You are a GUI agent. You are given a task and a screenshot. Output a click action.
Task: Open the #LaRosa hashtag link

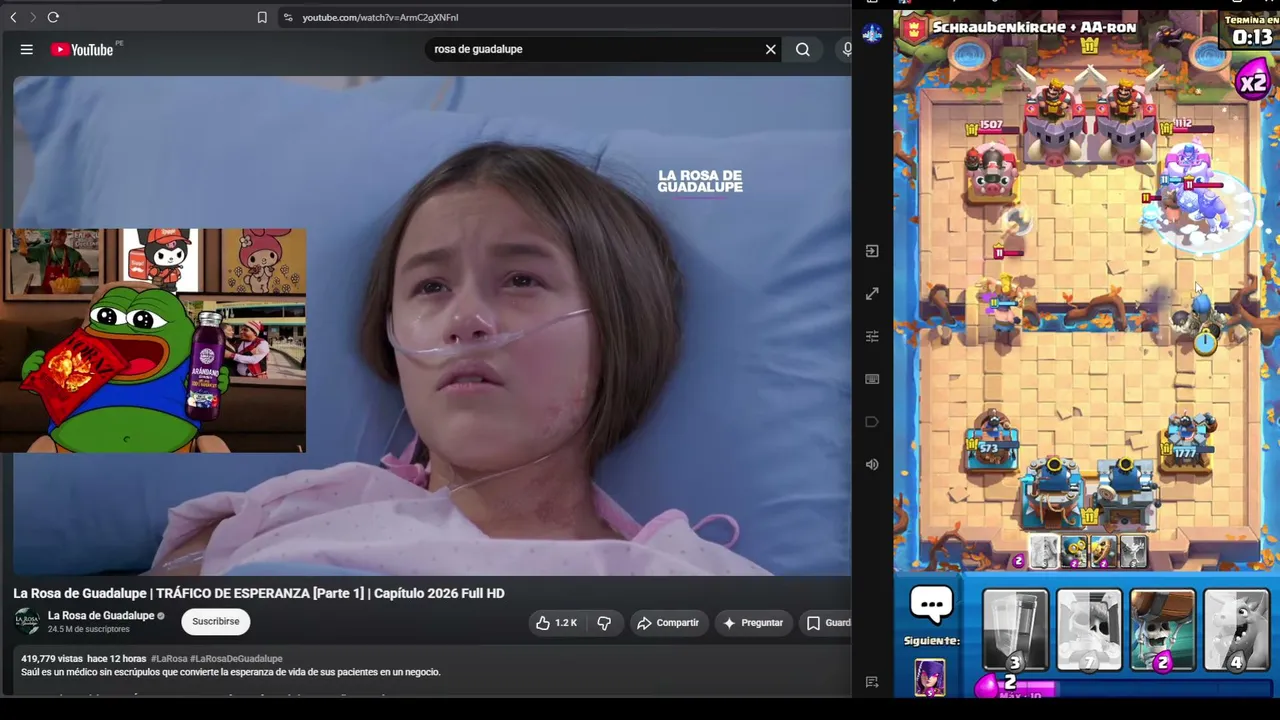pos(169,659)
